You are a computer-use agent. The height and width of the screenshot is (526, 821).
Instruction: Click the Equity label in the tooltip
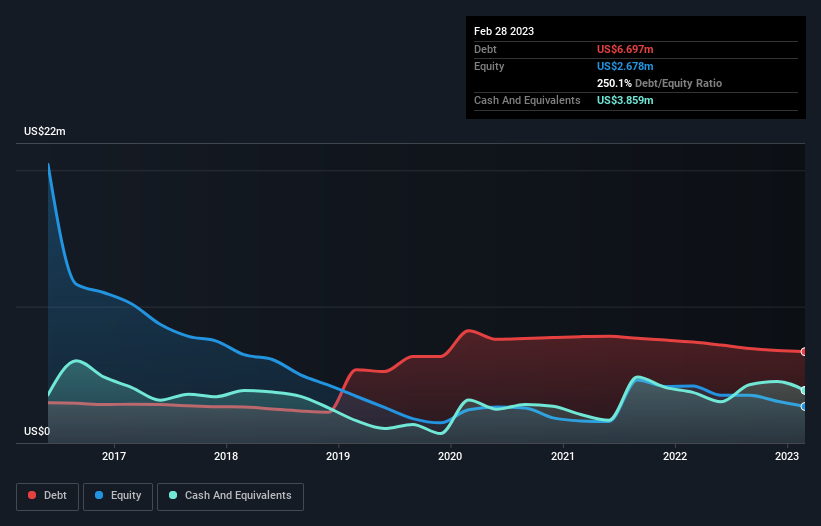(489, 66)
